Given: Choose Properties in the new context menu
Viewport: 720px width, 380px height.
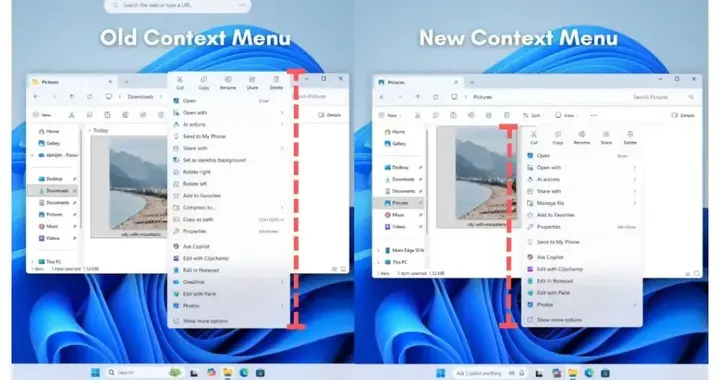Looking at the screenshot, I should tap(582, 227).
